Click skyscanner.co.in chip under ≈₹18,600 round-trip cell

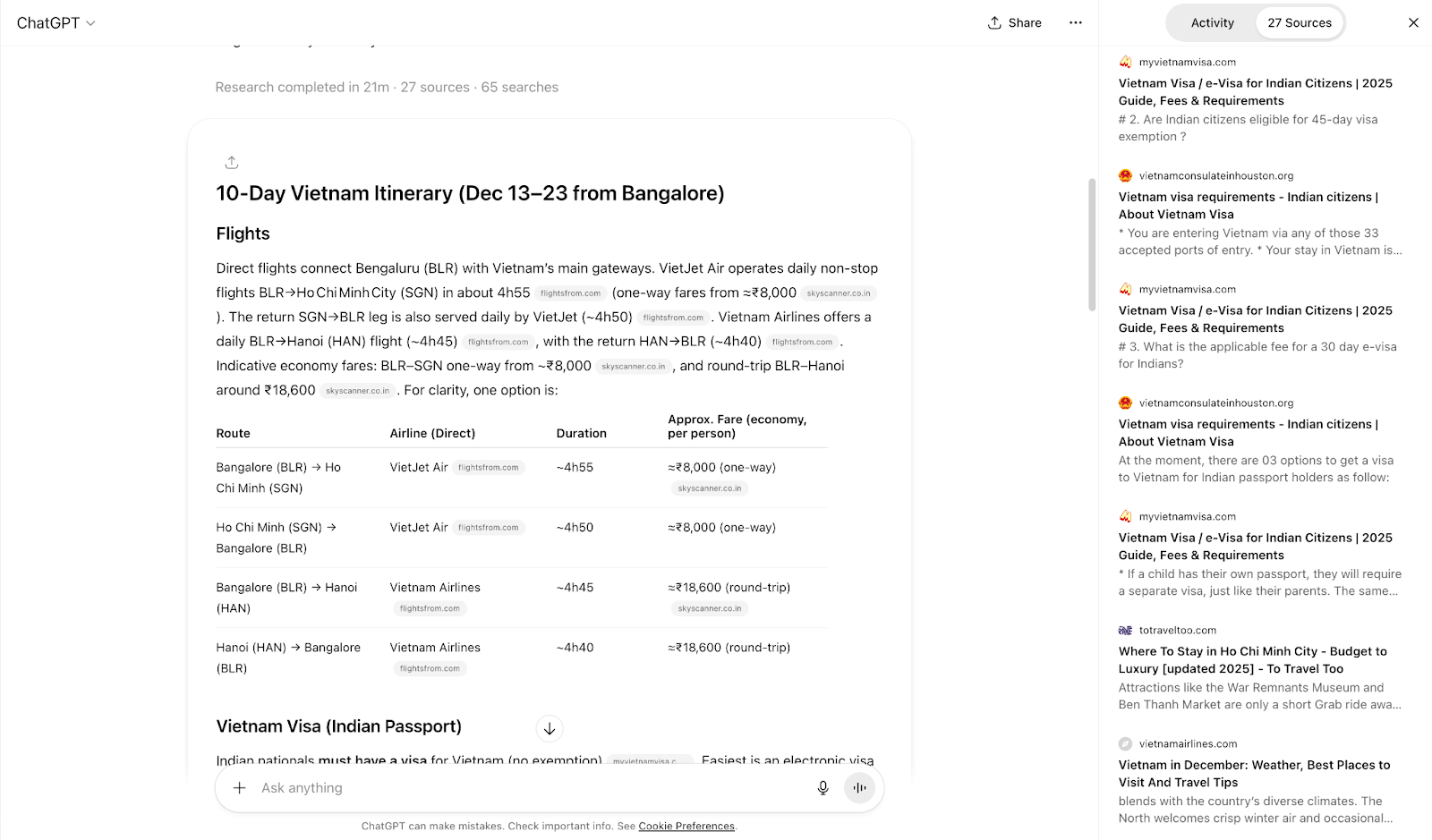(710, 608)
